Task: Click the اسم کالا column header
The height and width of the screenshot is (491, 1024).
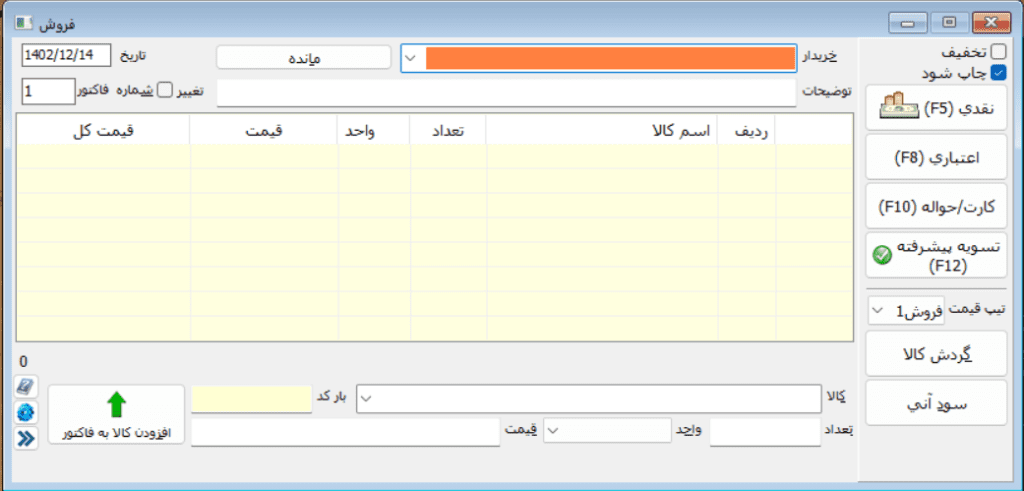Action: pyautogui.click(x=601, y=130)
